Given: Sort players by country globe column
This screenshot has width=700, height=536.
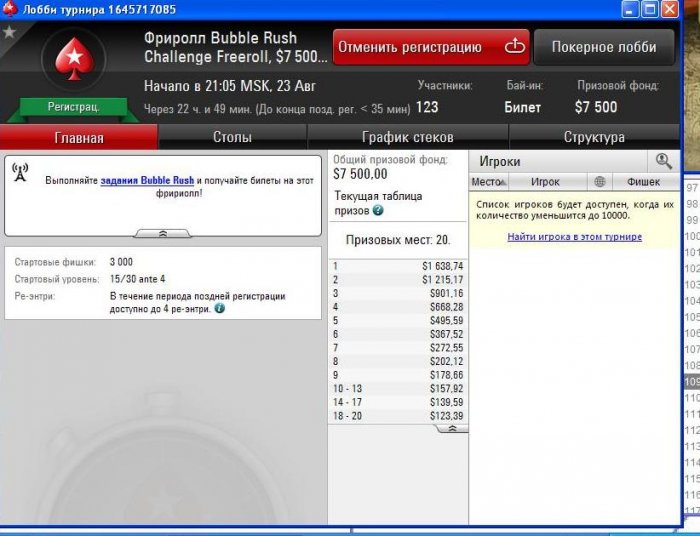Looking at the screenshot, I should pos(600,182).
